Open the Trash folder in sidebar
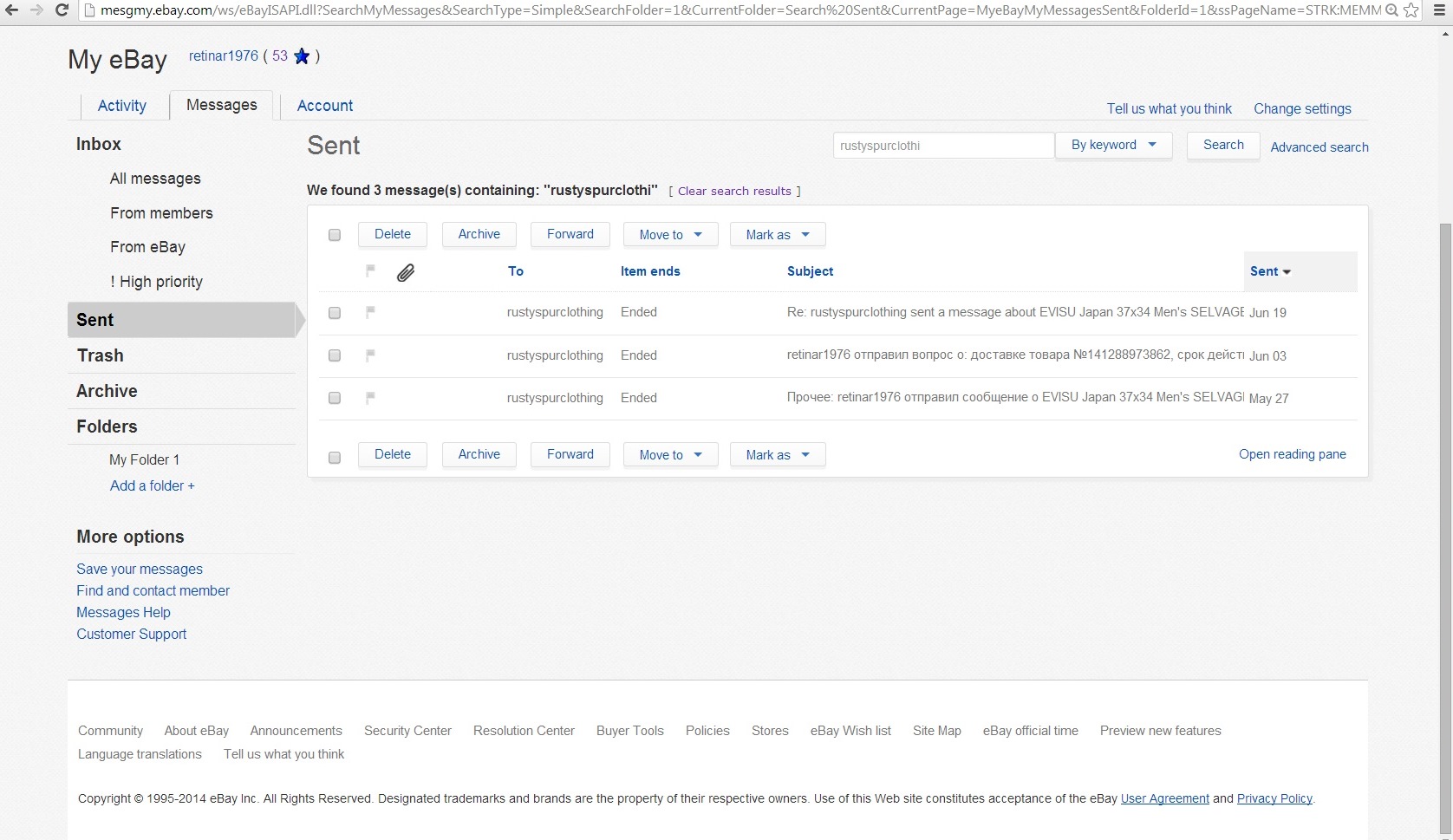This screenshot has width=1453, height=840. click(x=101, y=355)
